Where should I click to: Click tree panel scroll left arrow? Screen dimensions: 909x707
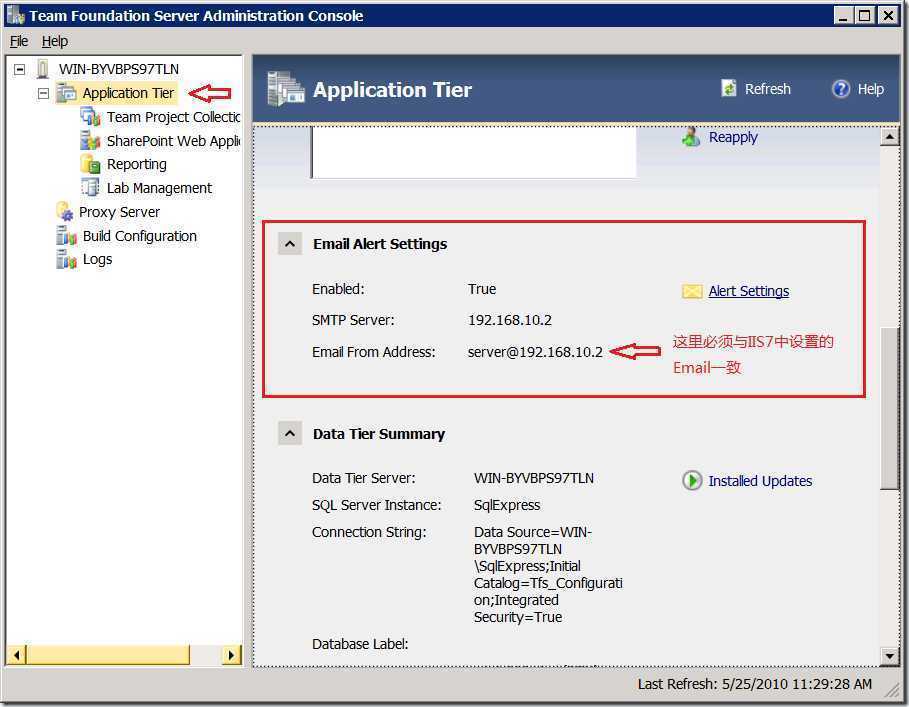point(16,655)
